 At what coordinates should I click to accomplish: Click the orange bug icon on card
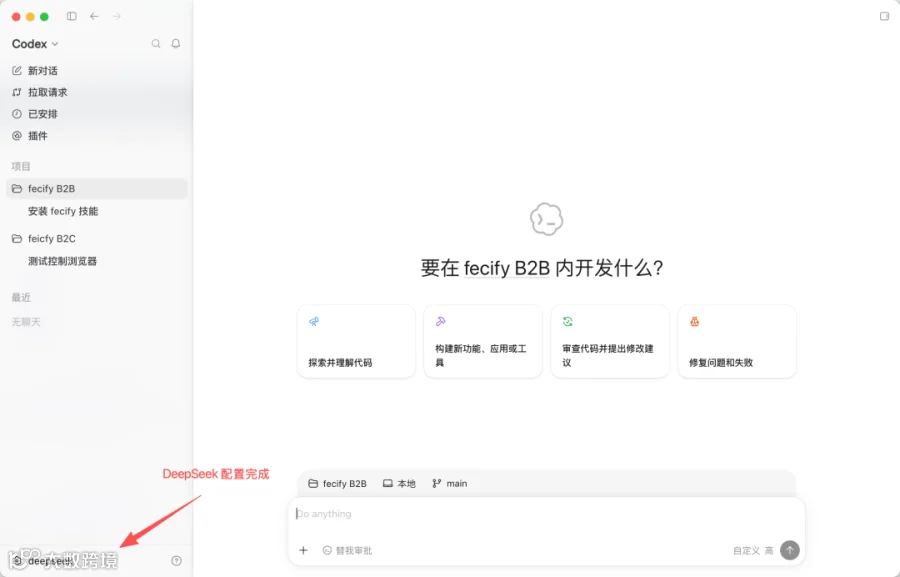tap(695, 322)
